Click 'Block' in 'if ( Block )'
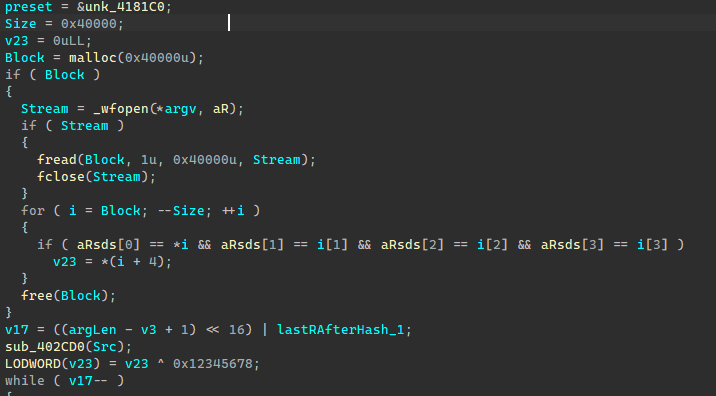The width and height of the screenshot is (716, 396). pyautogui.click(x=64, y=74)
